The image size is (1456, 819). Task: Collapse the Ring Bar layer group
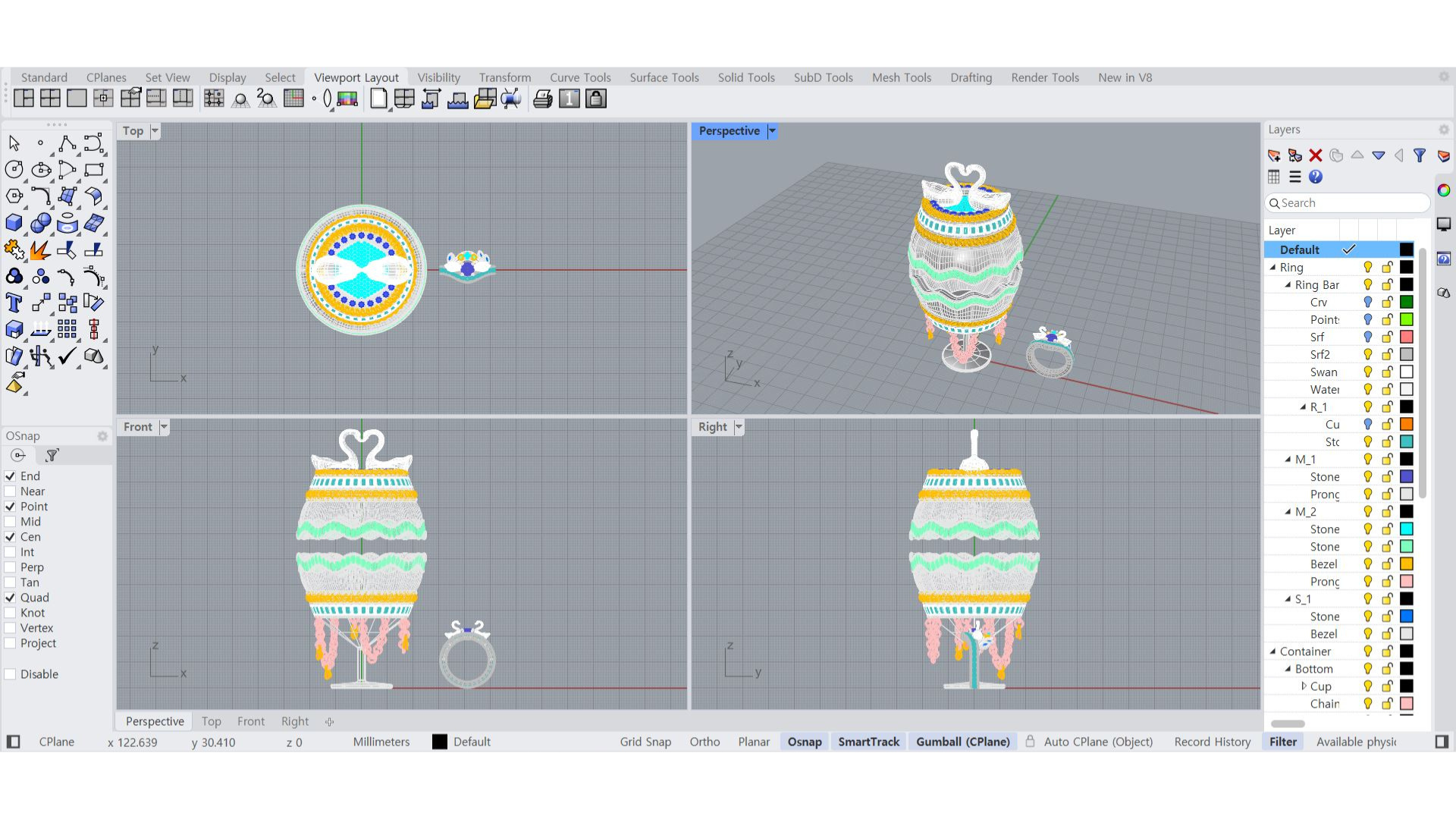pyautogui.click(x=1288, y=285)
